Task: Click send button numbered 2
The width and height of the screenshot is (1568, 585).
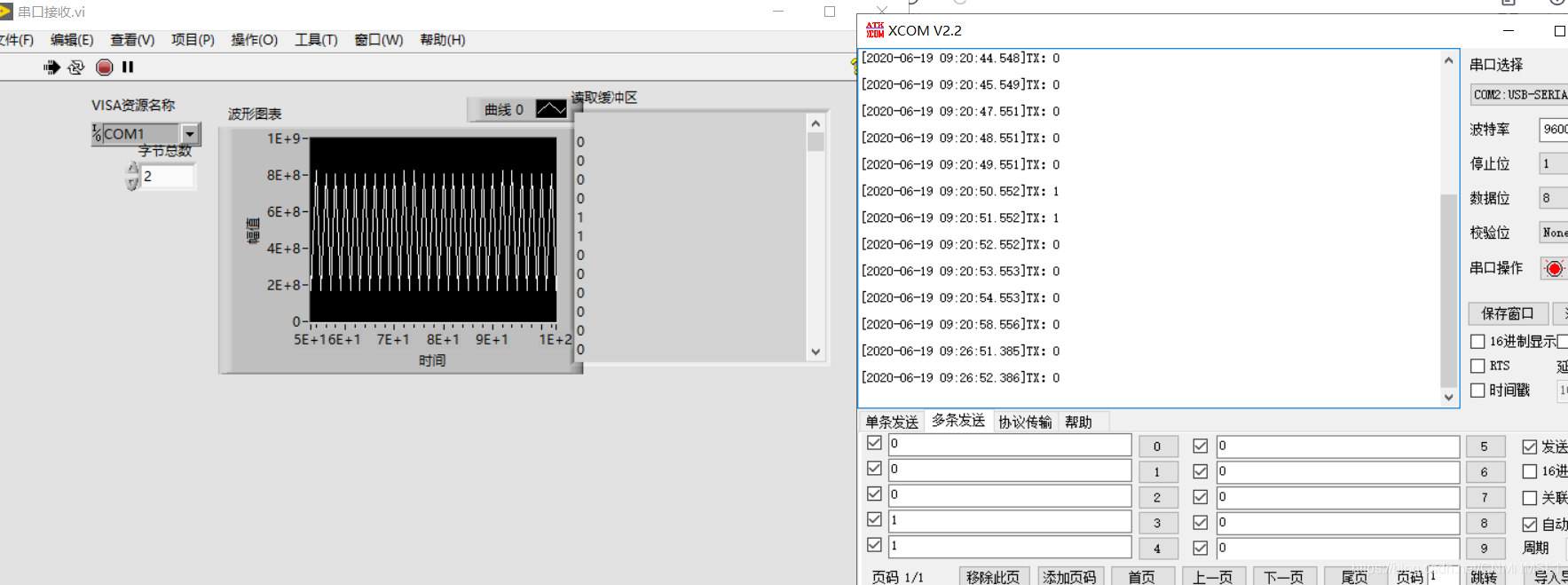Action: point(1157,497)
